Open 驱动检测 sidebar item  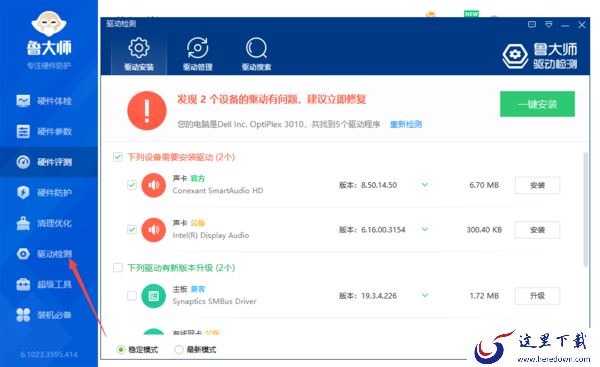click(x=44, y=254)
